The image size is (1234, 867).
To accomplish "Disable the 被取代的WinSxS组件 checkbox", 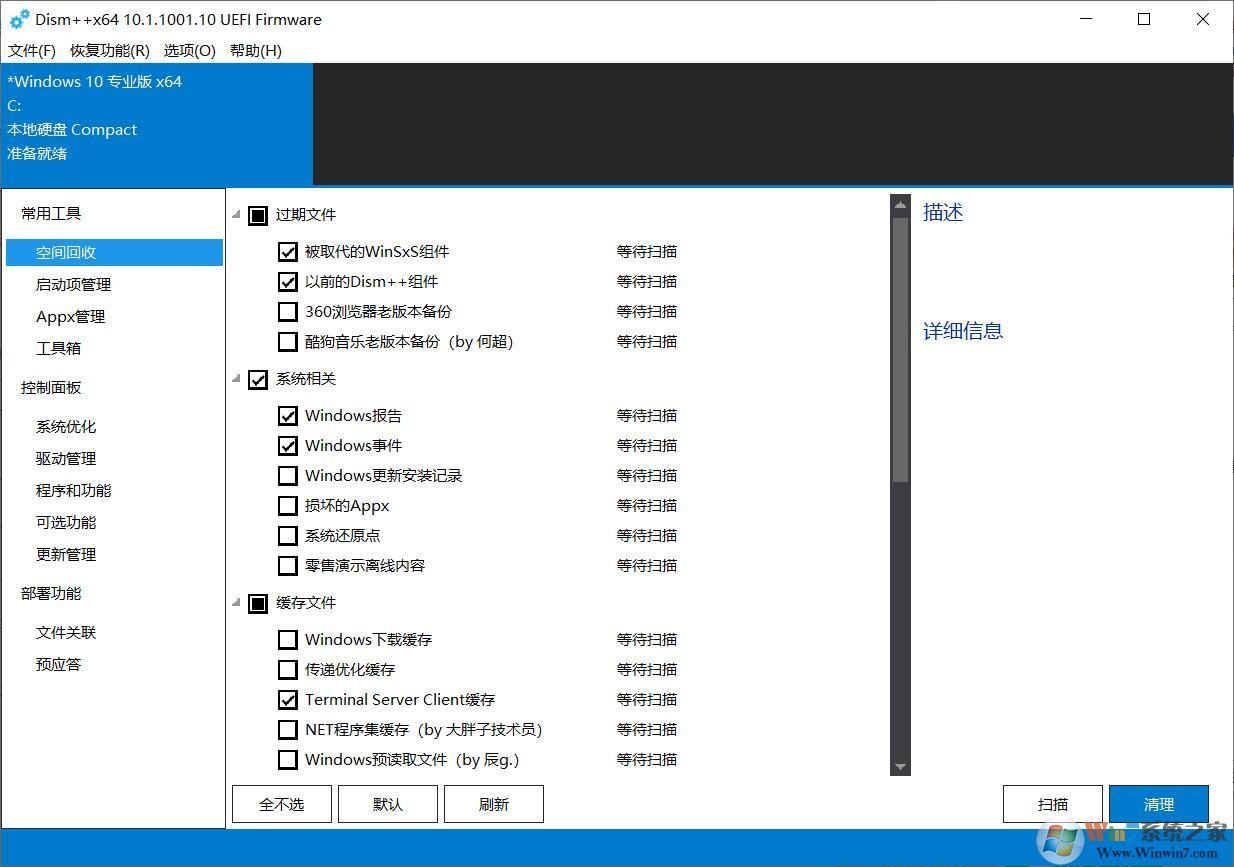I will click(x=288, y=251).
